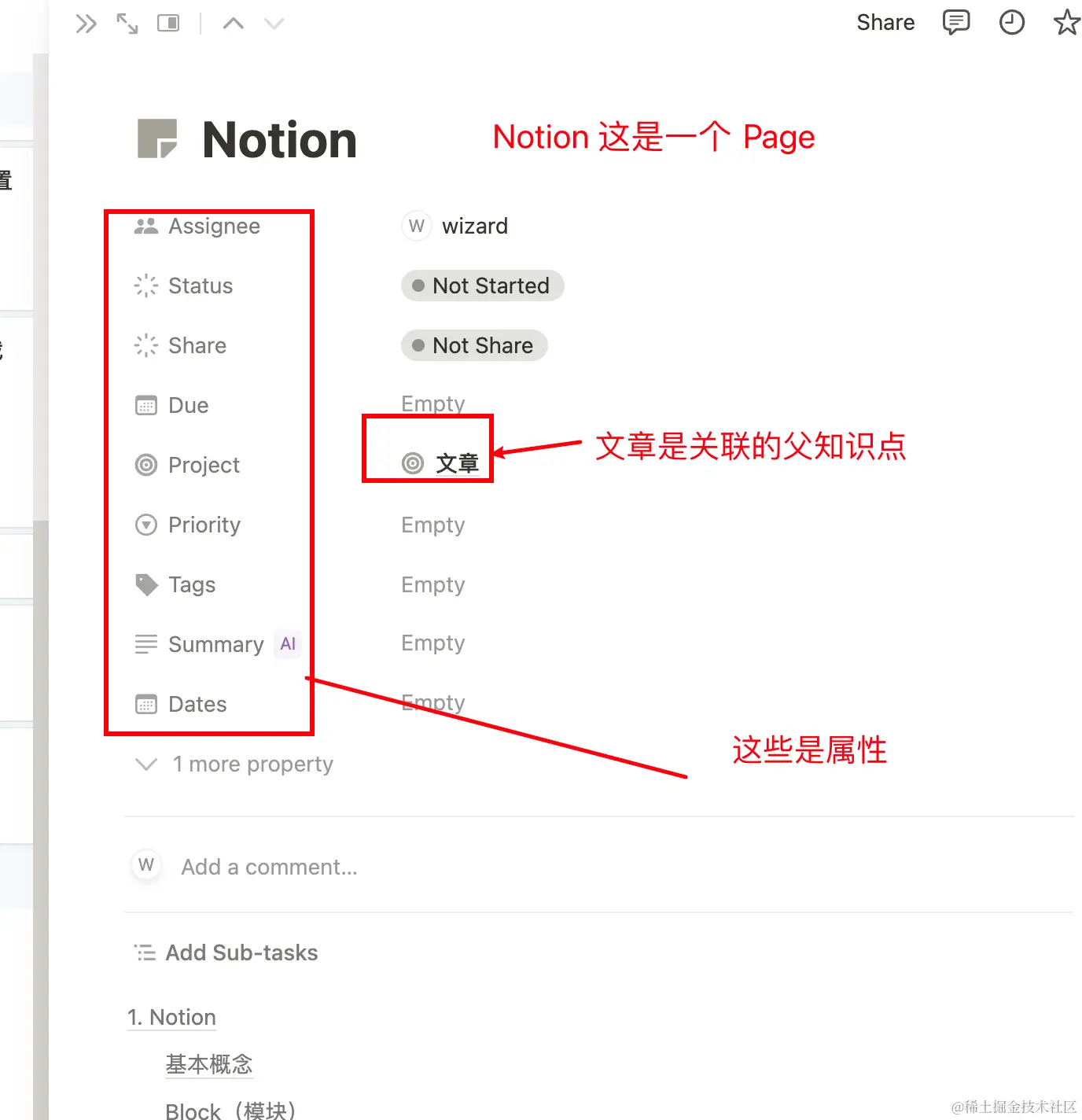Image resolution: width=1082 pixels, height=1120 pixels.
Task: Click the Add a comment field
Action: pyautogui.click(x=269, y=867)
